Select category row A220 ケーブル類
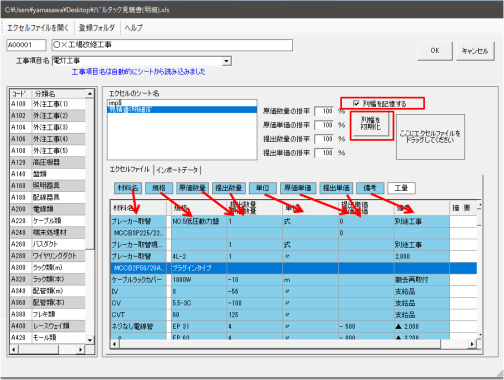Image resolution: width=504 pixels, height=380 pixels. (x=47, y=221)
